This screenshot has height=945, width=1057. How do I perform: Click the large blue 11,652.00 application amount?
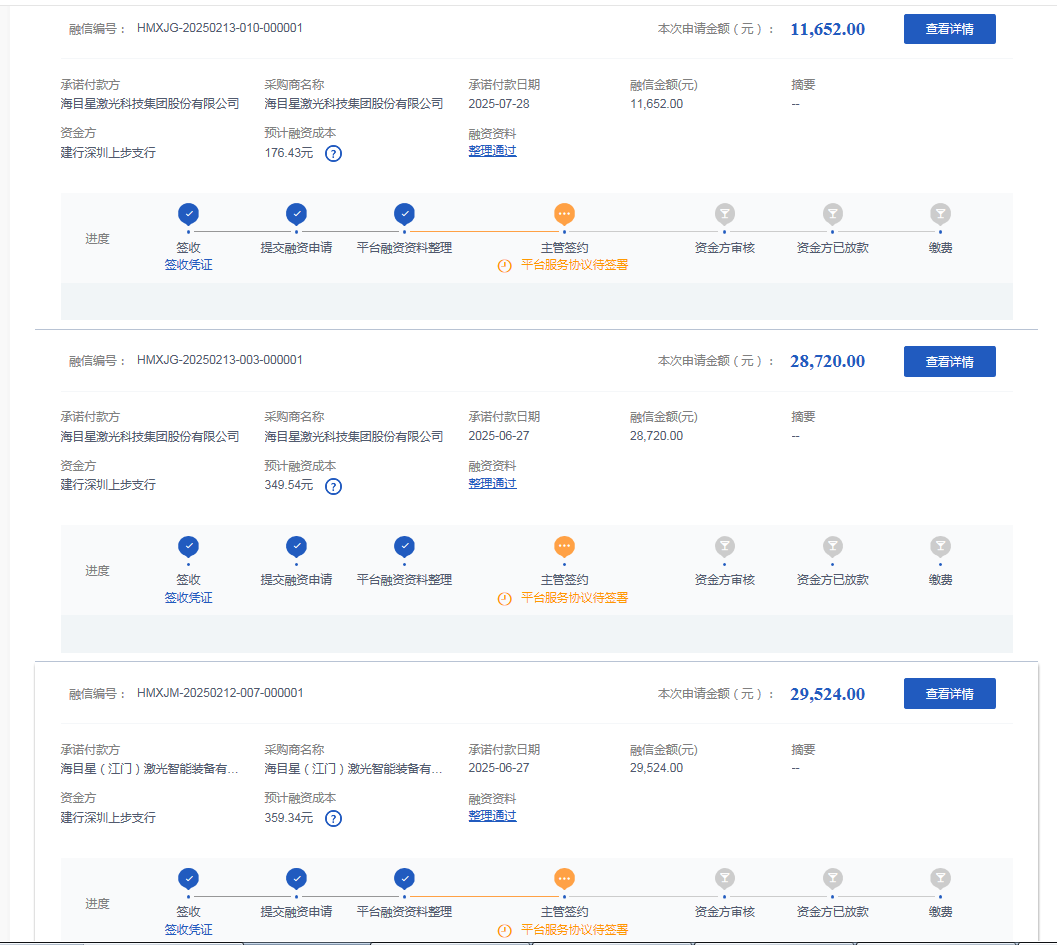(x=827, y=29)
